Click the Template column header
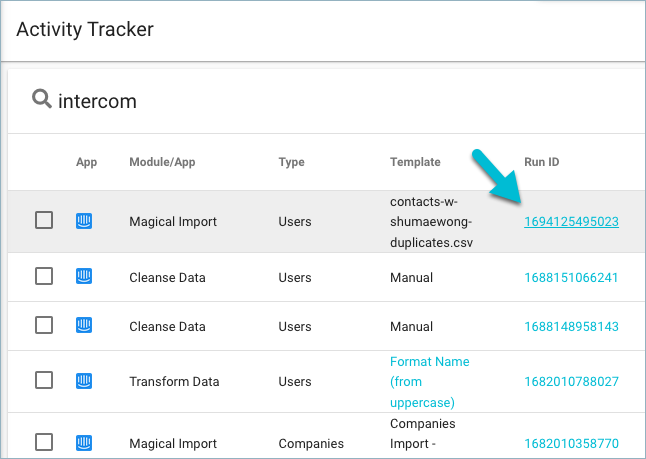Viewport: 646px width, 459px height. 415,162
